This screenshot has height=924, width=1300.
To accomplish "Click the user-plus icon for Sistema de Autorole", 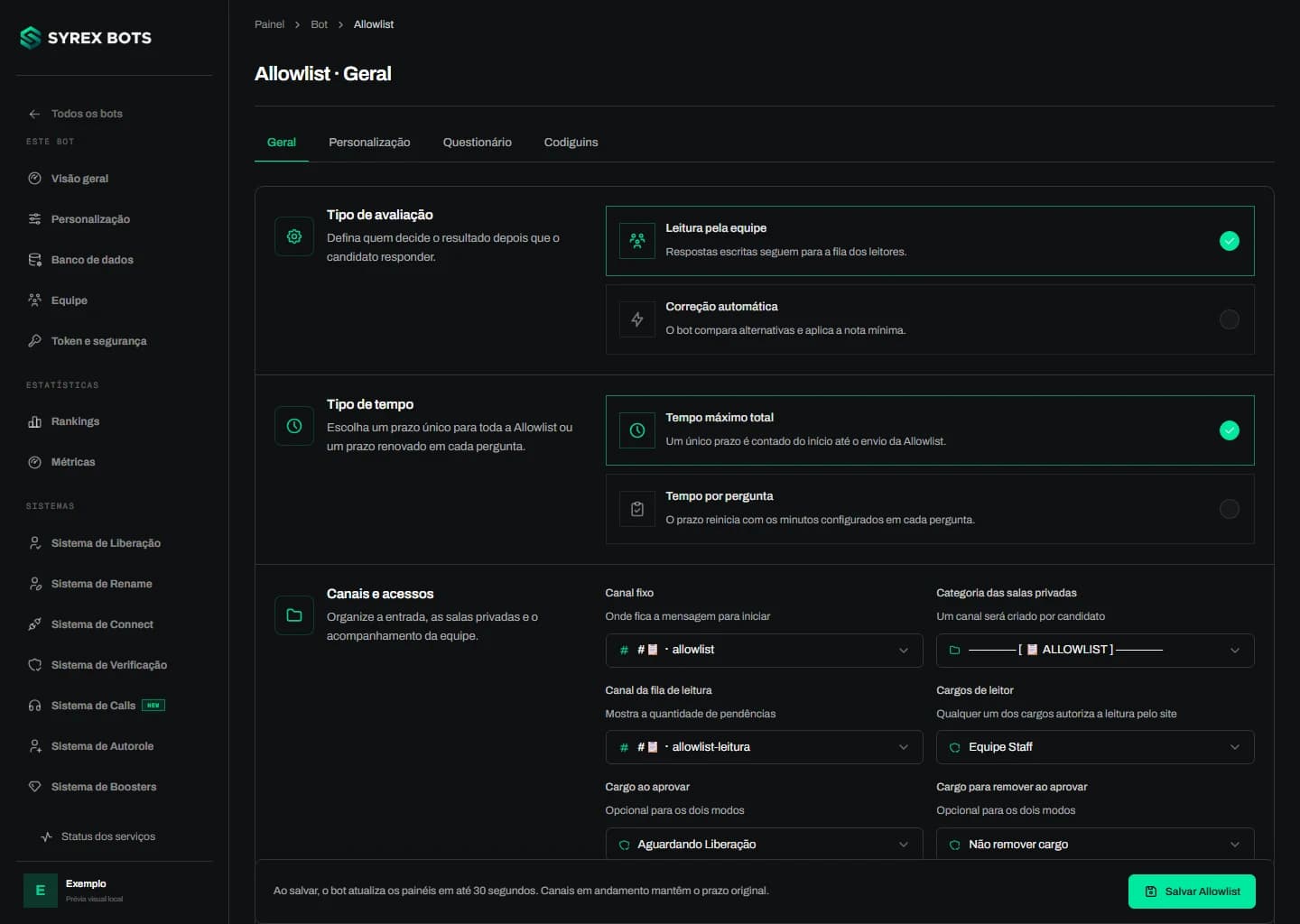I will [34, 746].
